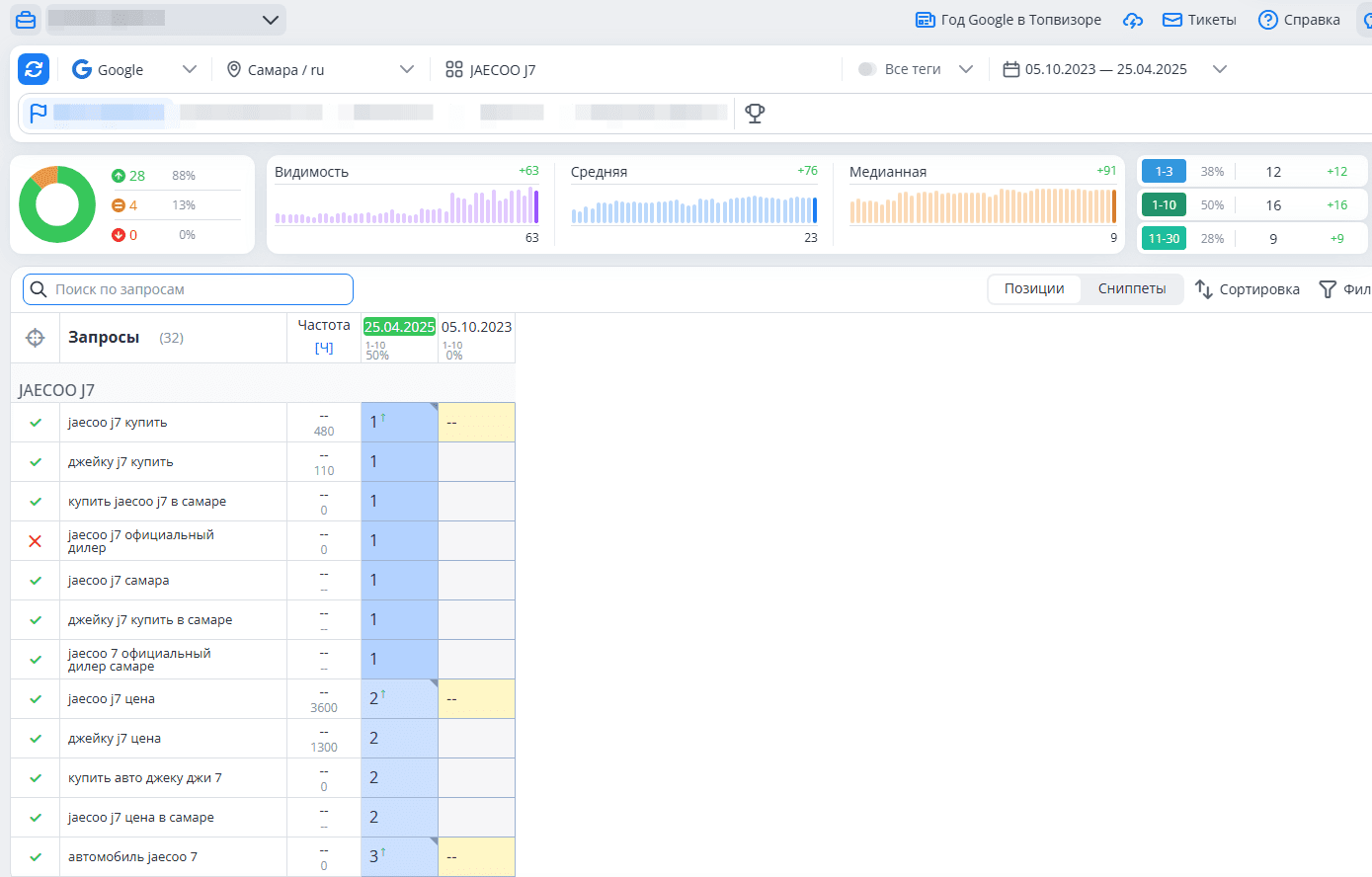Toggle check mark for jaecoo j7 цена

point(36,699)
